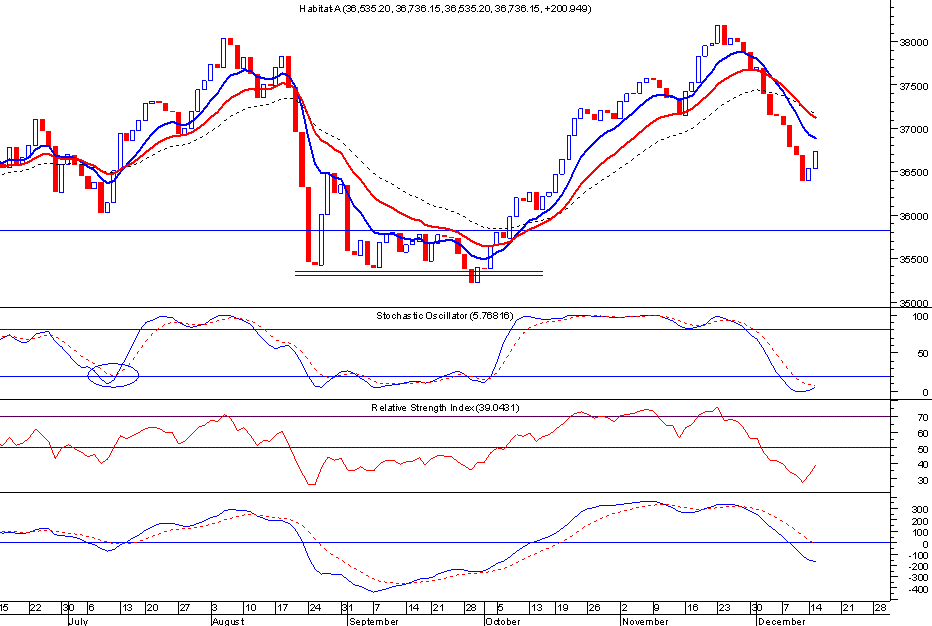Select the 200 value on bottom indicator scale
This screenshot has height=626, width=932.
click(920, 522)
